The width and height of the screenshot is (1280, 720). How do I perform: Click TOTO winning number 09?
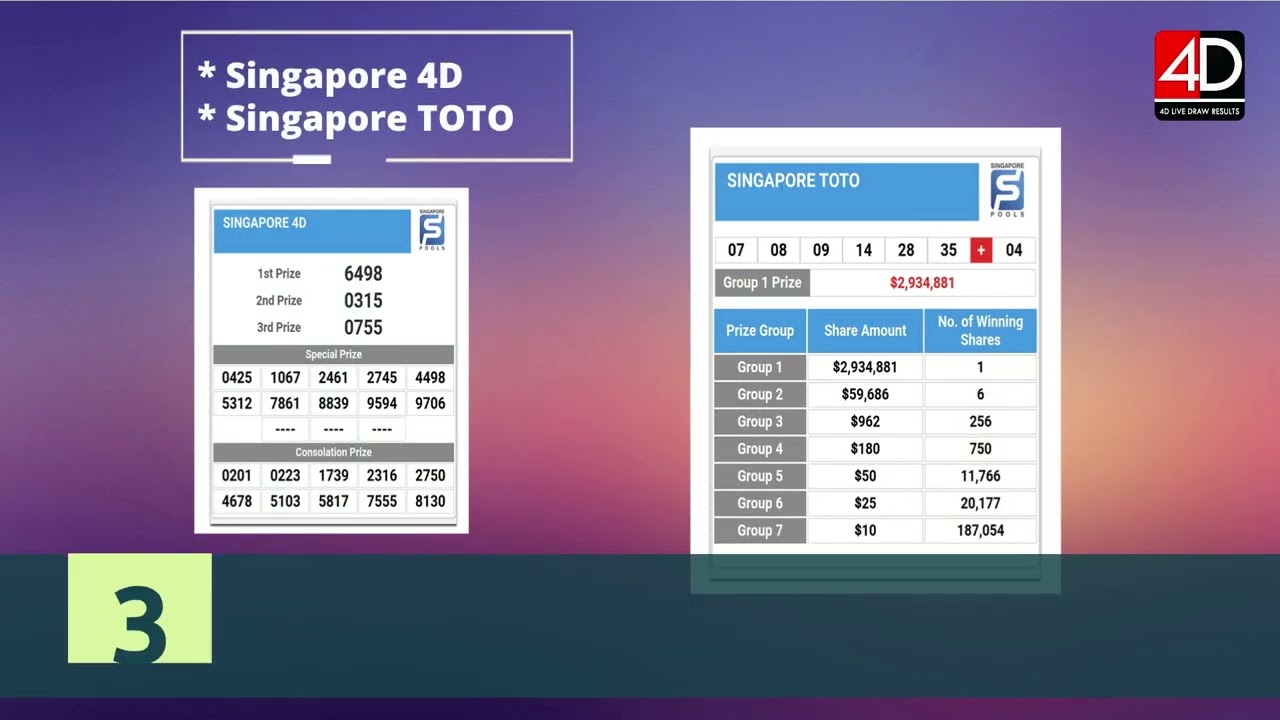pyautogui.click(x=821, y=250)
